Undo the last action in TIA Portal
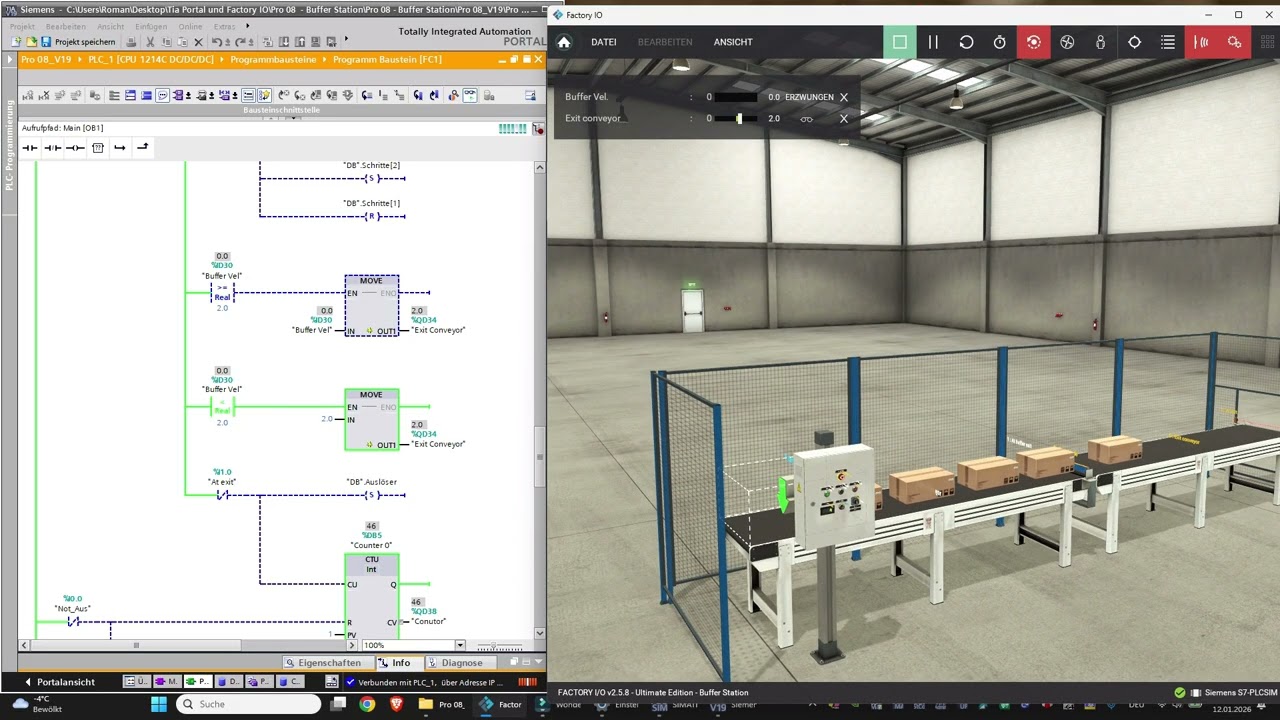The width and height of the screenshot is (1280, 720). coord(216,42)
